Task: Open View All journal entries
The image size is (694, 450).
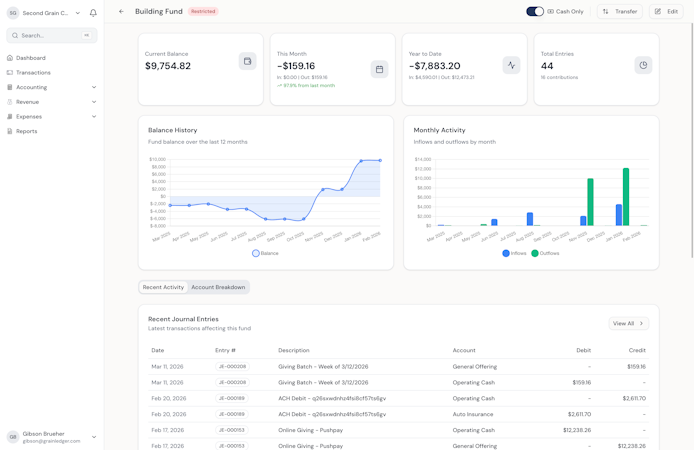Action: (628, 323)
